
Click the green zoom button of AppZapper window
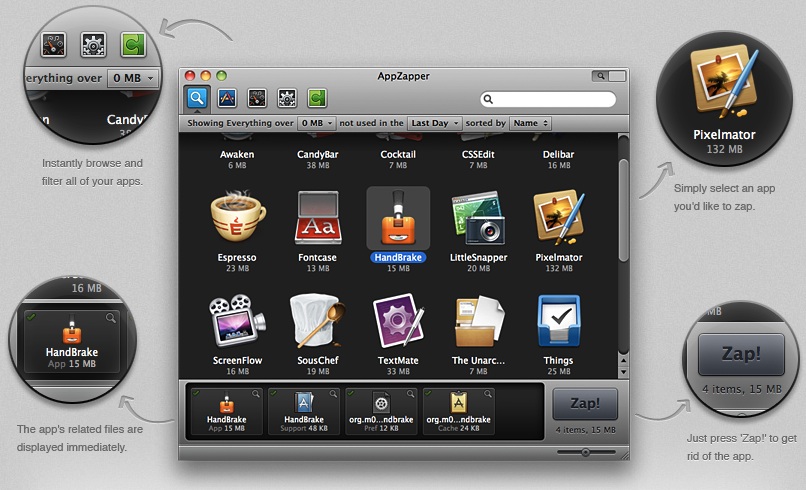[x=222, y=76]
